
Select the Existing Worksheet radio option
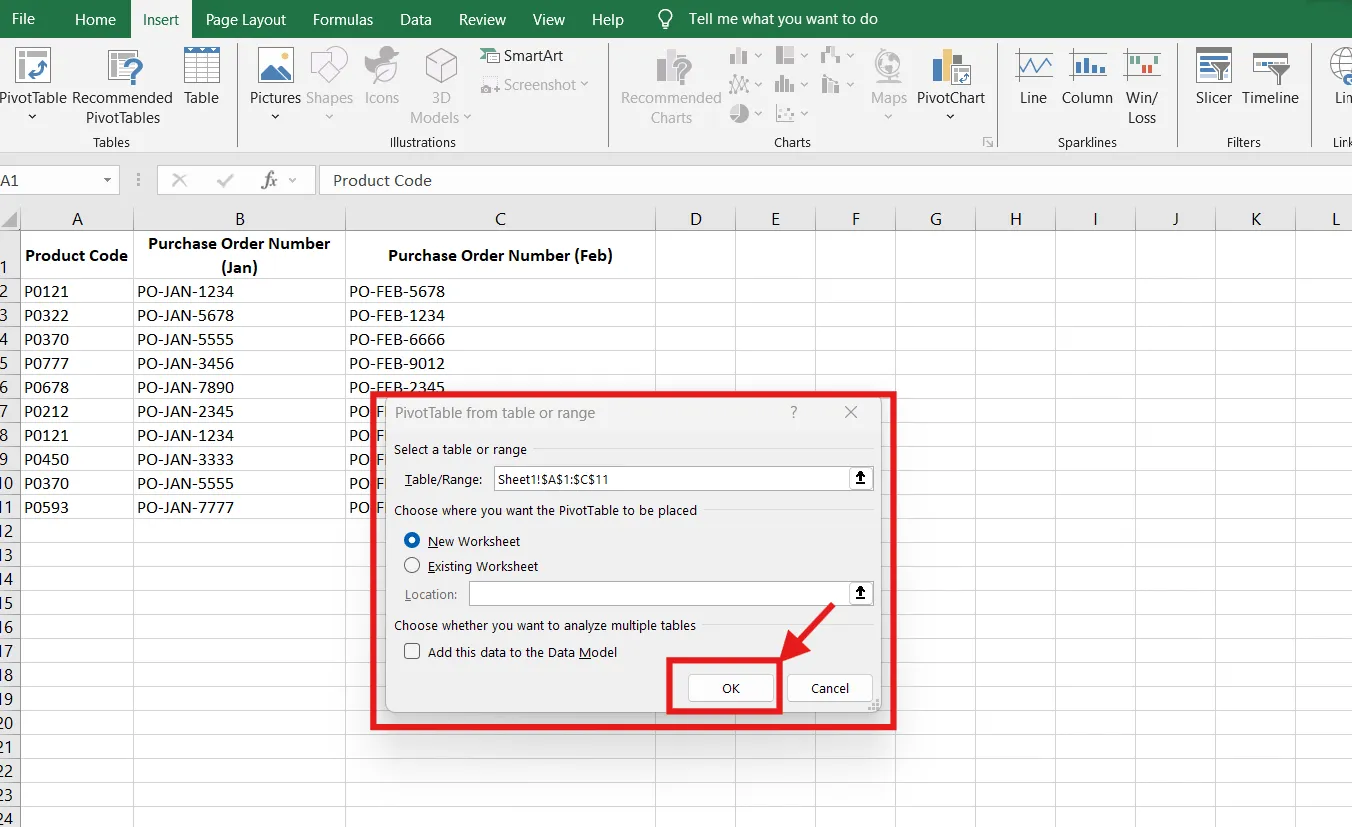(x=412, y=565)
